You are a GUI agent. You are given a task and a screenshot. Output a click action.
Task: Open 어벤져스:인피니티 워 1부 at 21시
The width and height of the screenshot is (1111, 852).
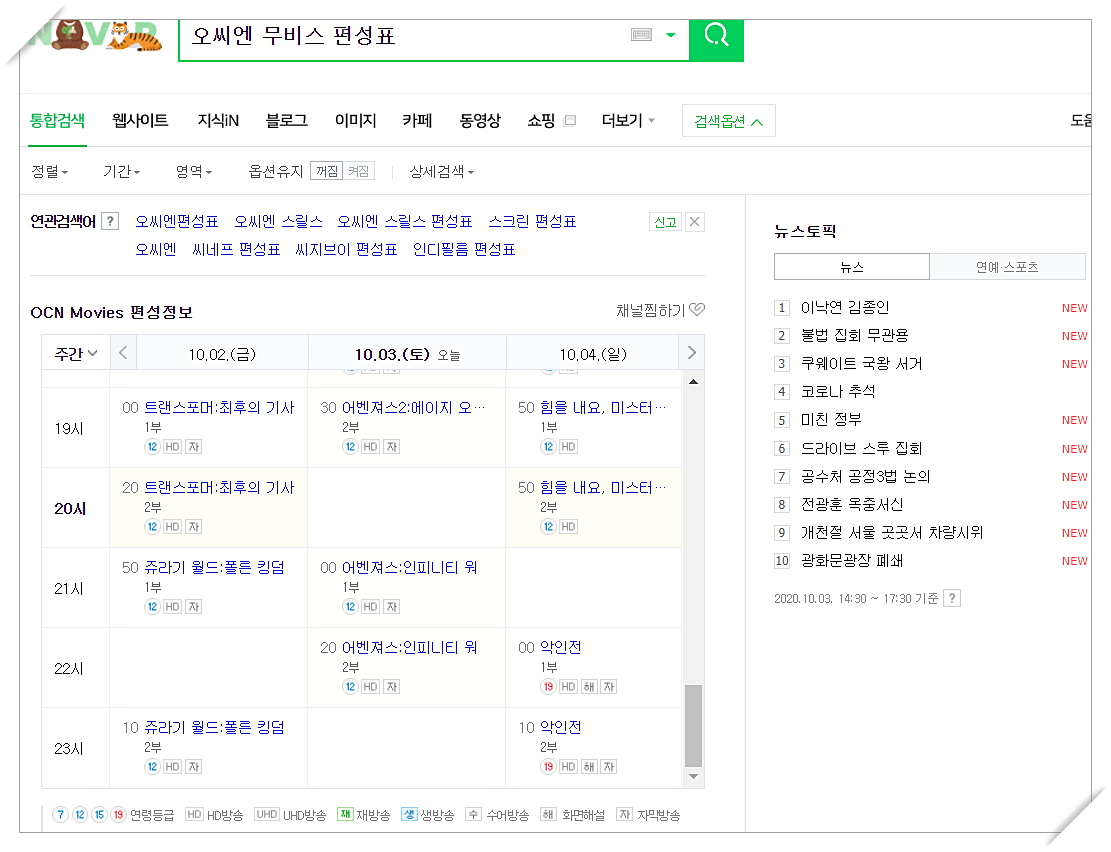click(x=410, y=568)
